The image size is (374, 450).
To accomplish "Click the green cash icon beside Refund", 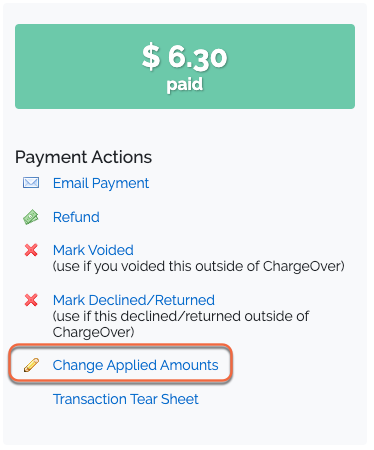I will [31, 217].
